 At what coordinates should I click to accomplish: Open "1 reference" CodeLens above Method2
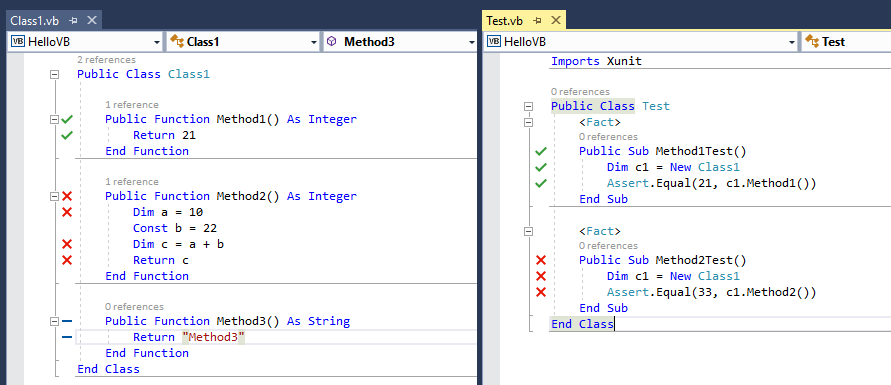point(132,182)
